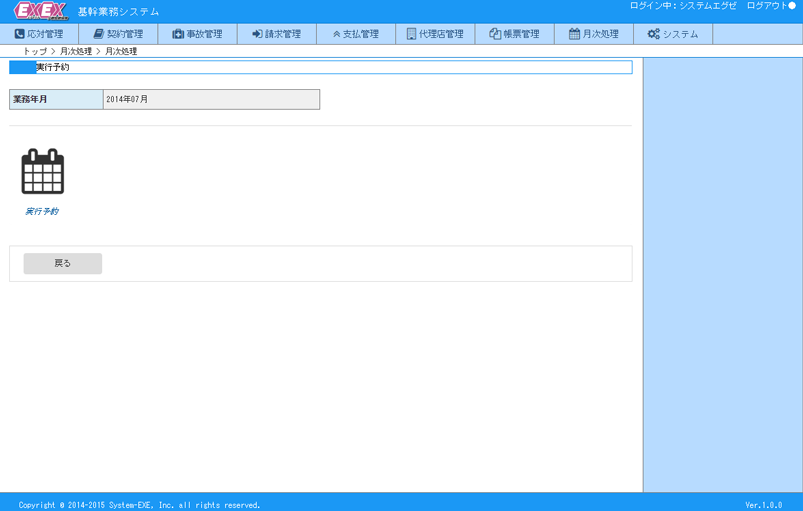Select the 月次処理 menu in navigation bar
Viewport: 803px width, 511px height.
coord(594,34)
